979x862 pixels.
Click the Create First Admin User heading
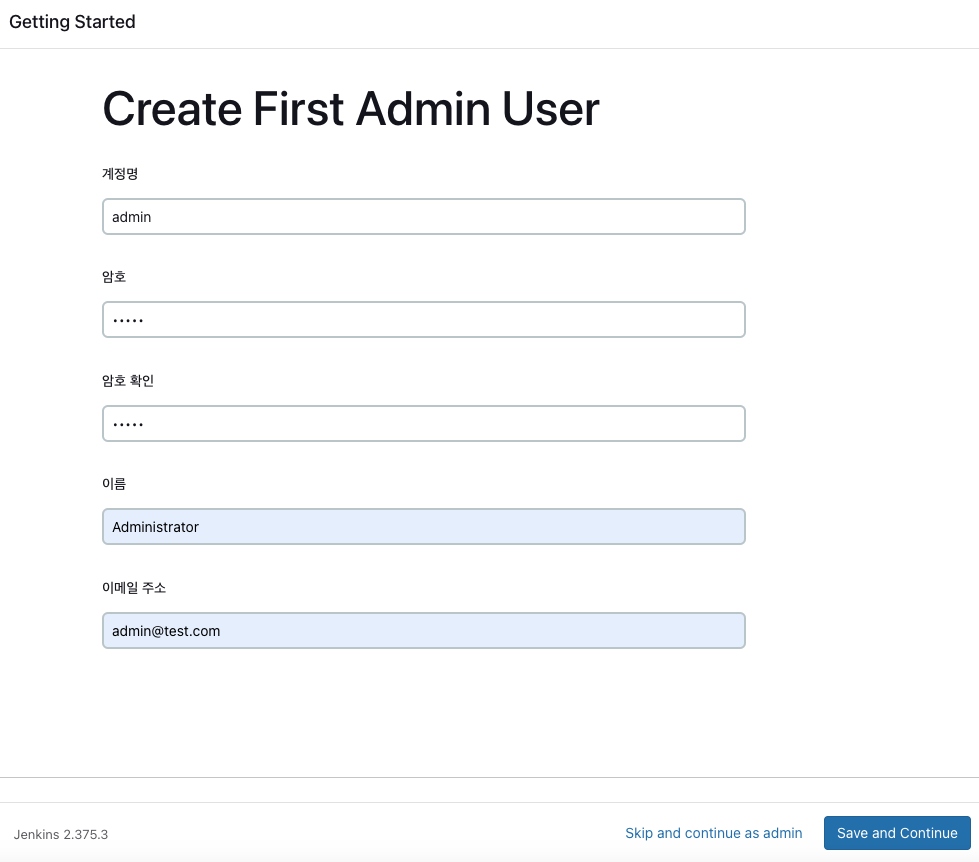351,109
